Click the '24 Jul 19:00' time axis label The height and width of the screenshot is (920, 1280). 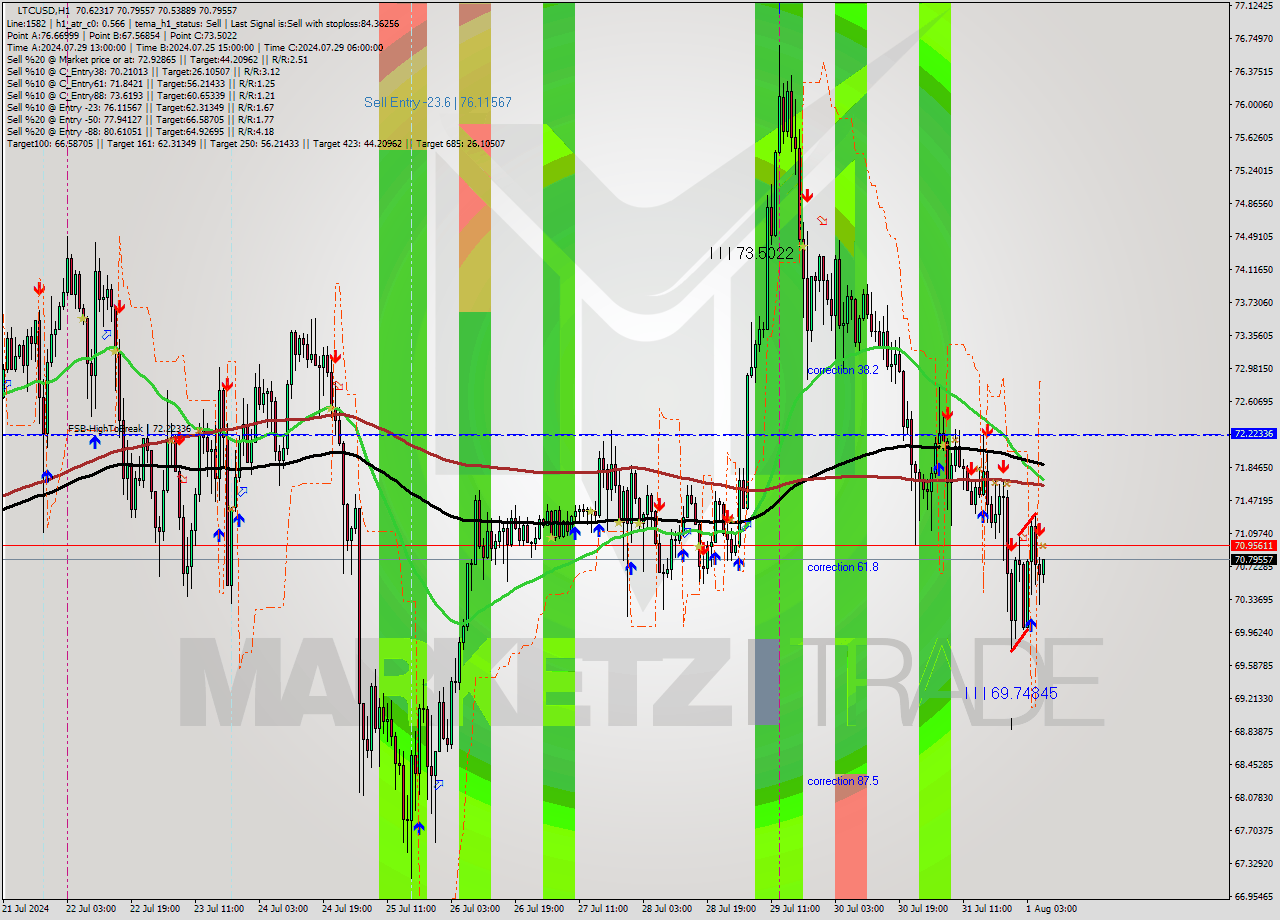click(x=347, y=909)
